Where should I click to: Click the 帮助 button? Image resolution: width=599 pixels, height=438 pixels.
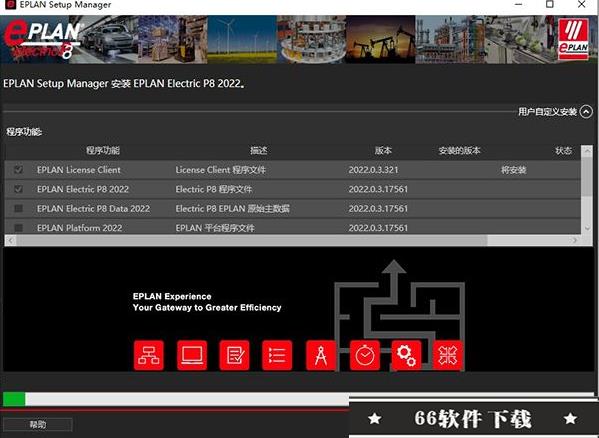[x=37, y=425]
